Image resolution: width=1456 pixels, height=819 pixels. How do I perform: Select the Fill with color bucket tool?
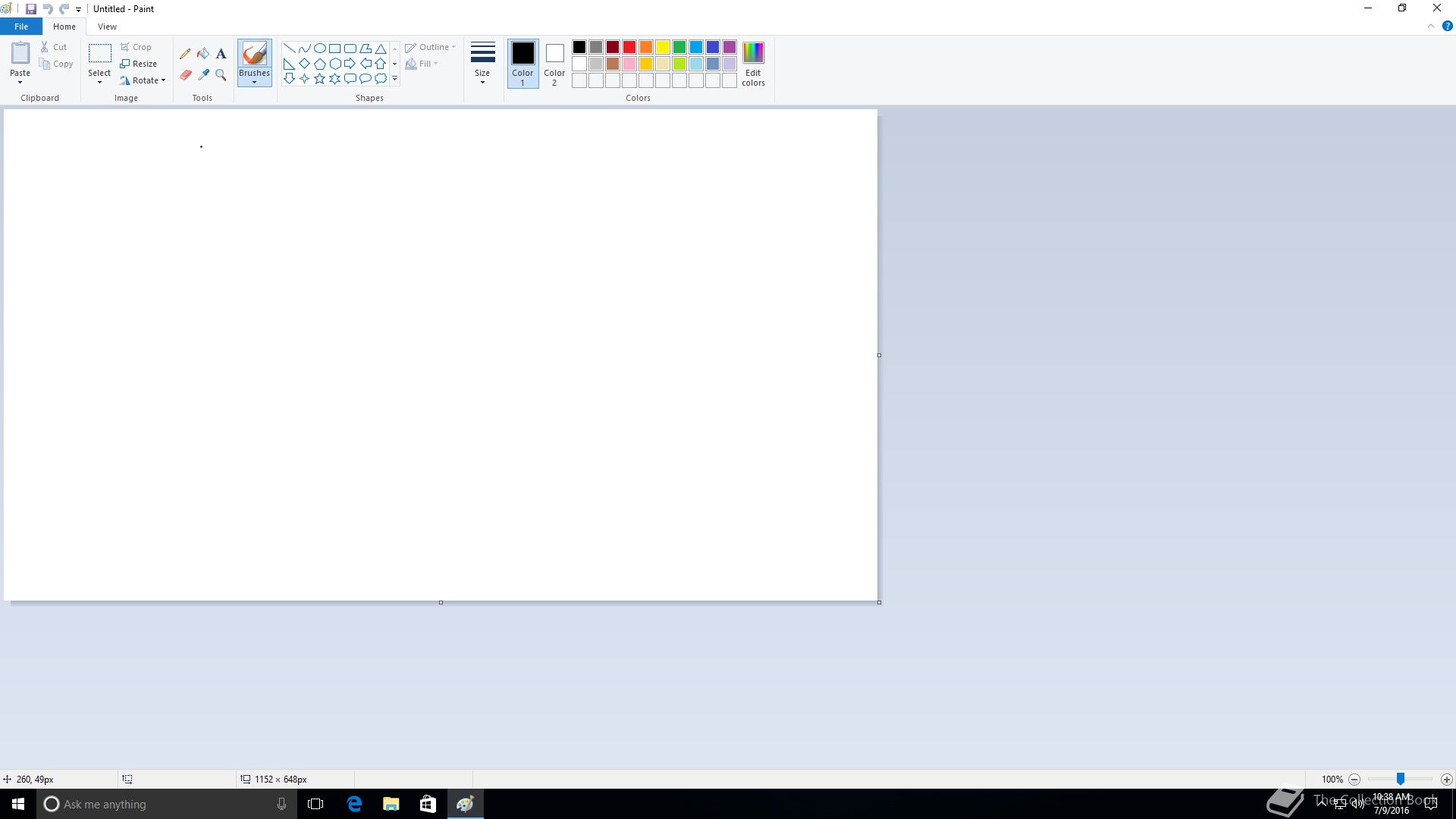203,54
